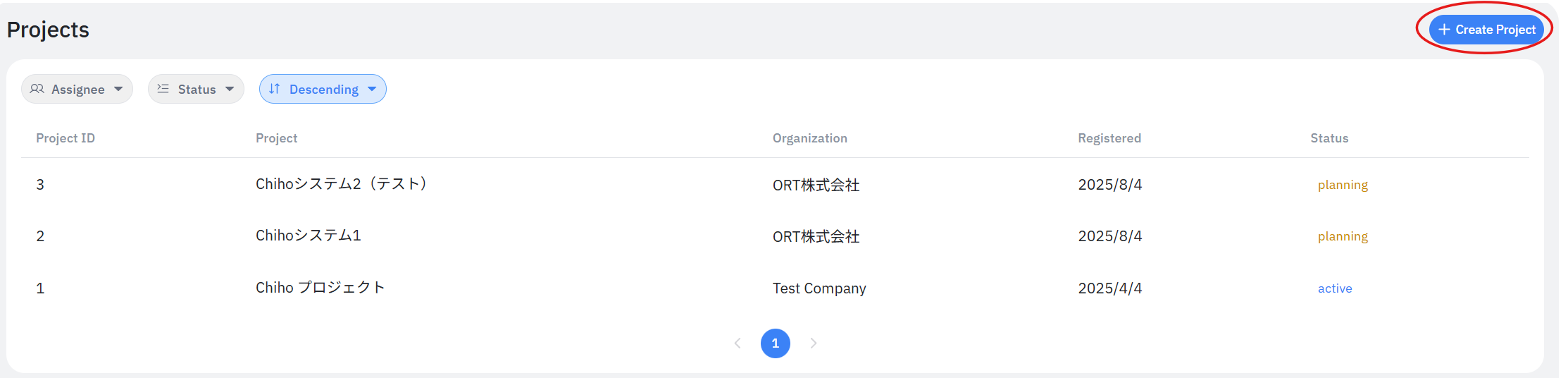
Task: Click the people icon on Assignee filter
Action: (x=37, y=89)
